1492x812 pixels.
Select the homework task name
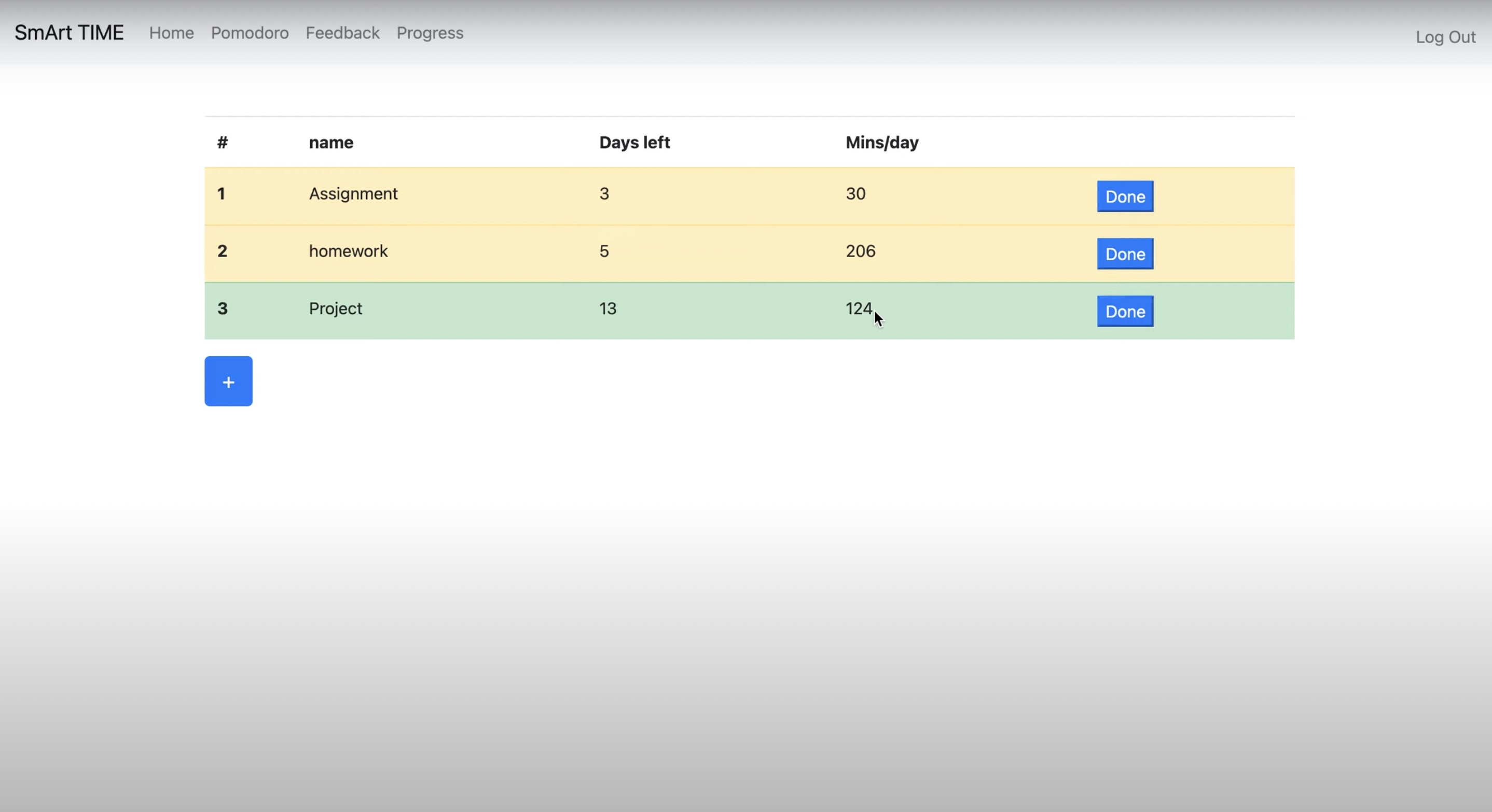click(x=348, y=251)
